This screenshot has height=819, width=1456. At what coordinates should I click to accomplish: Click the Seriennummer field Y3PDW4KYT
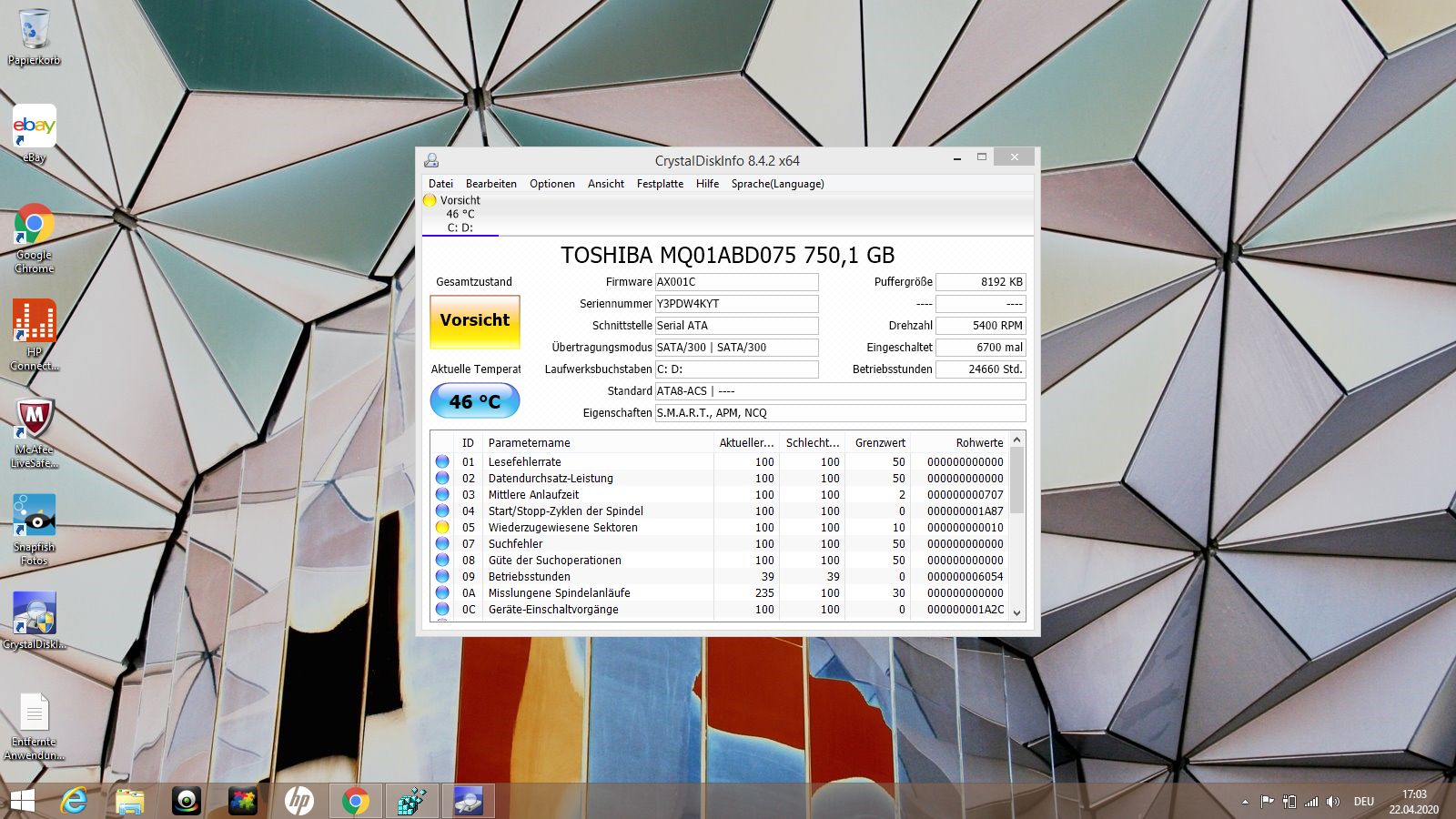pyautogui.click(x=736, y=304)
